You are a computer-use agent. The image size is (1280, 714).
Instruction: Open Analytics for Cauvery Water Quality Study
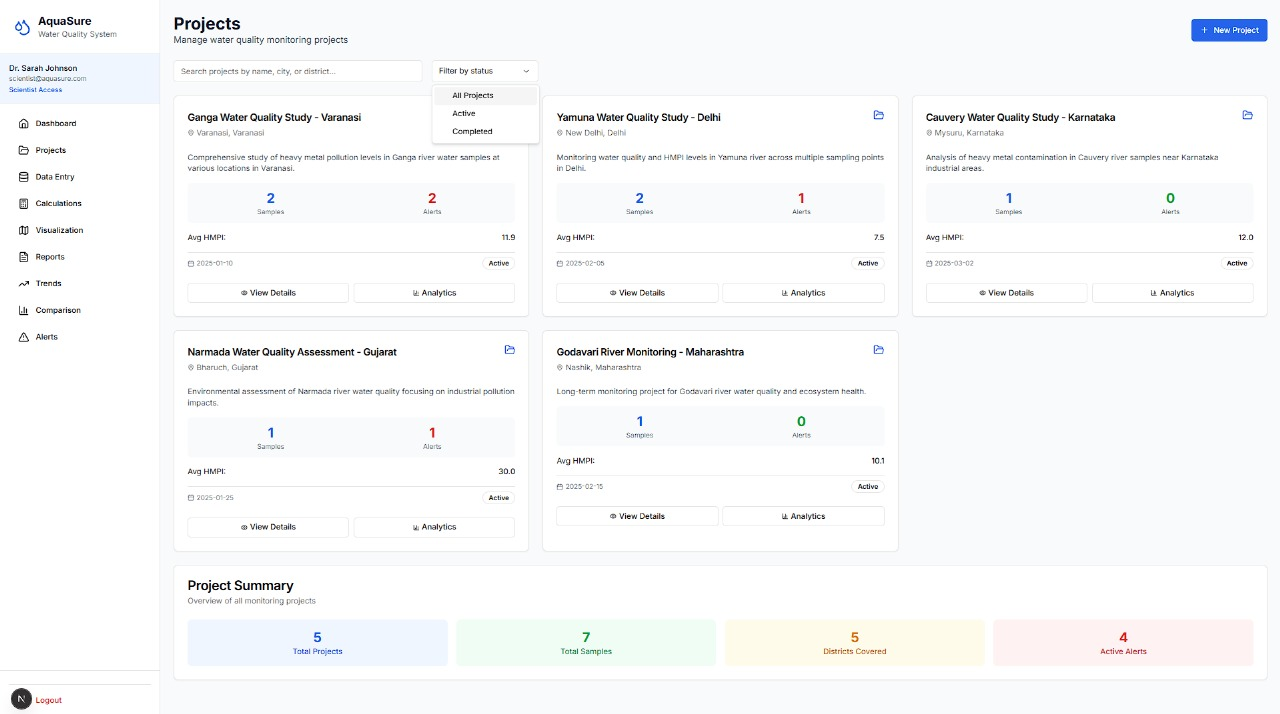[x=1172, y=293]
